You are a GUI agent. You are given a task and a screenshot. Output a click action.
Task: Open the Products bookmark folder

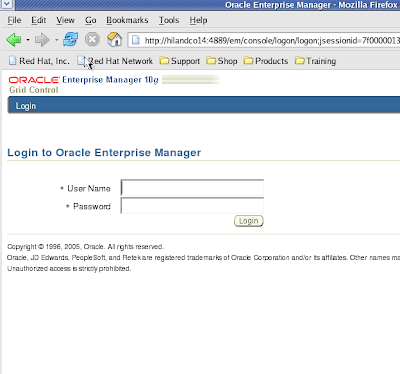(x=266, y=61)
